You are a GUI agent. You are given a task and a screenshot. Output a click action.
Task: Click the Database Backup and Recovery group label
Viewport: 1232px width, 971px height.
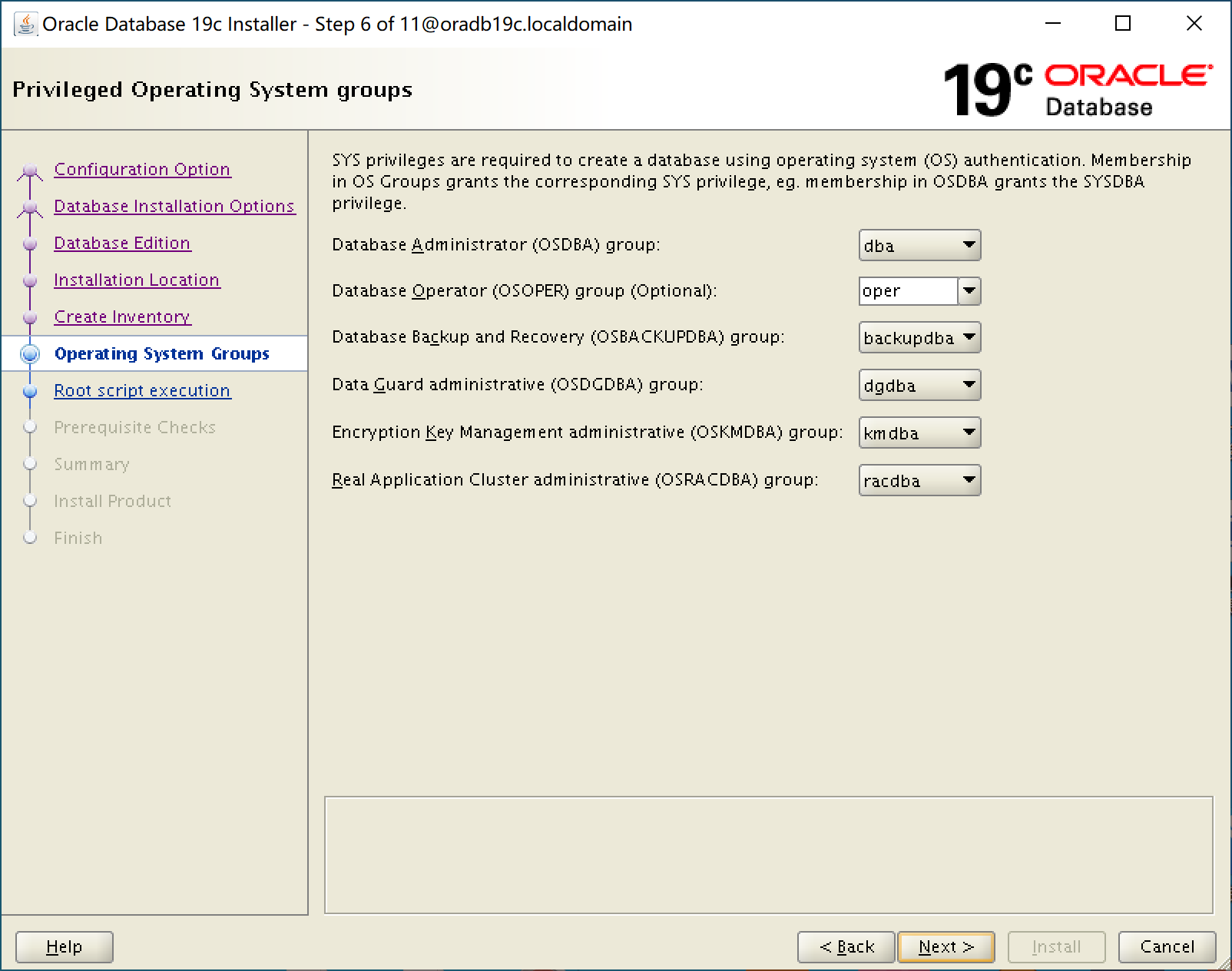click(x=558, y=337)
